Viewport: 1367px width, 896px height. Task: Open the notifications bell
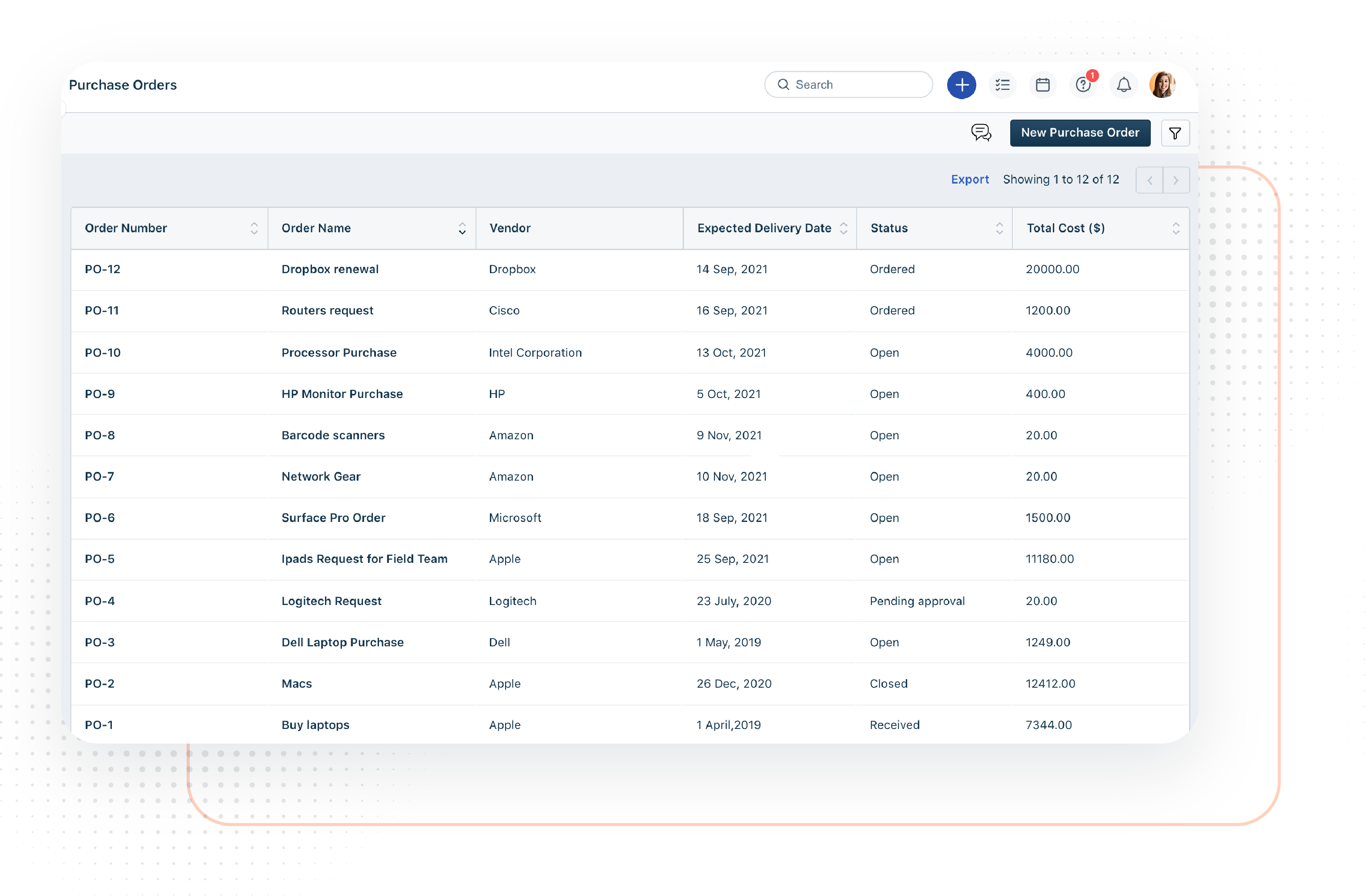click(1124, 84)
